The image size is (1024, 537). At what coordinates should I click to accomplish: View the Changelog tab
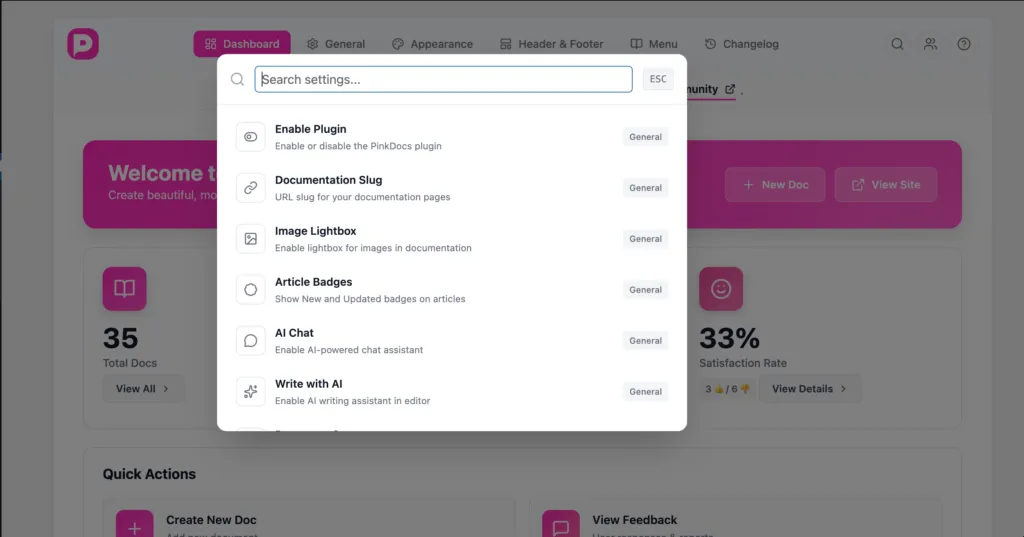(742, 44)
